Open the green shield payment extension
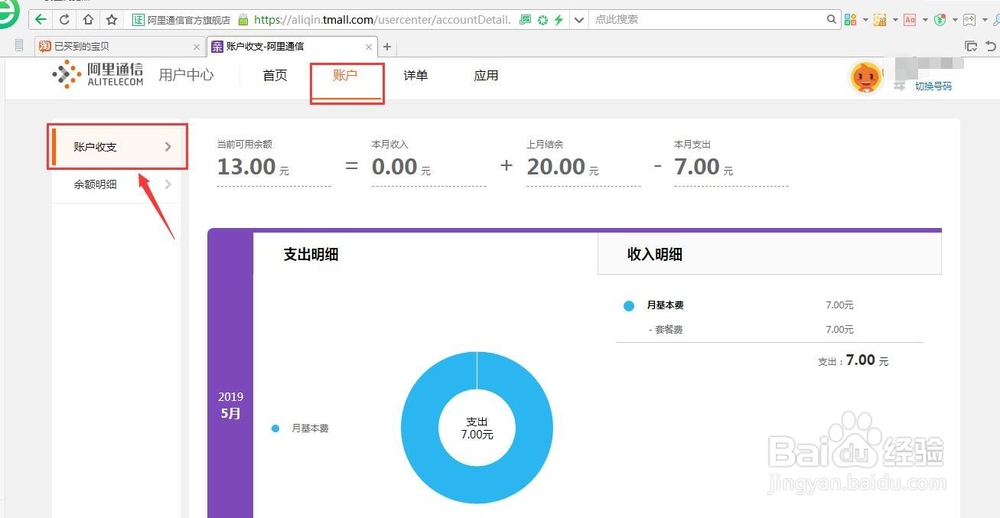The width and height of the screenshot is (1000, 518). (940, 20)
